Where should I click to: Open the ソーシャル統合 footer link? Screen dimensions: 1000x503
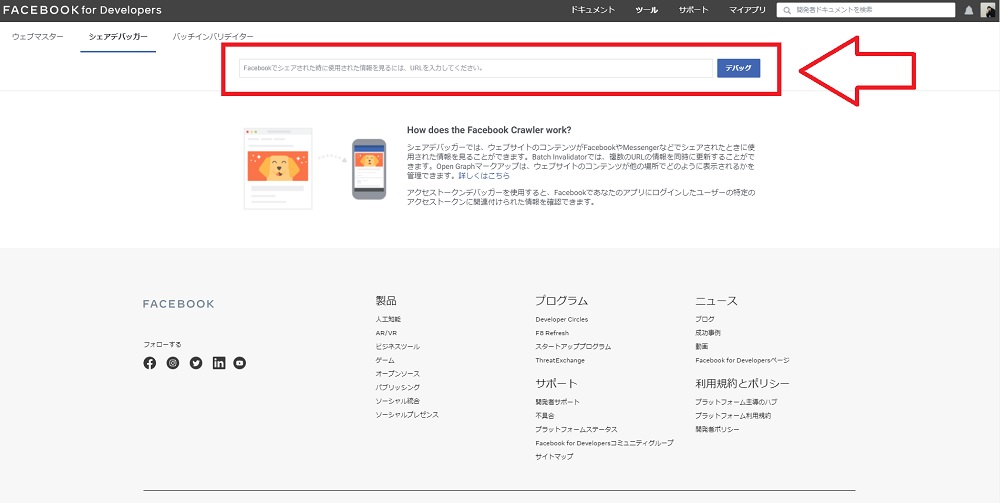pos(398,401)
